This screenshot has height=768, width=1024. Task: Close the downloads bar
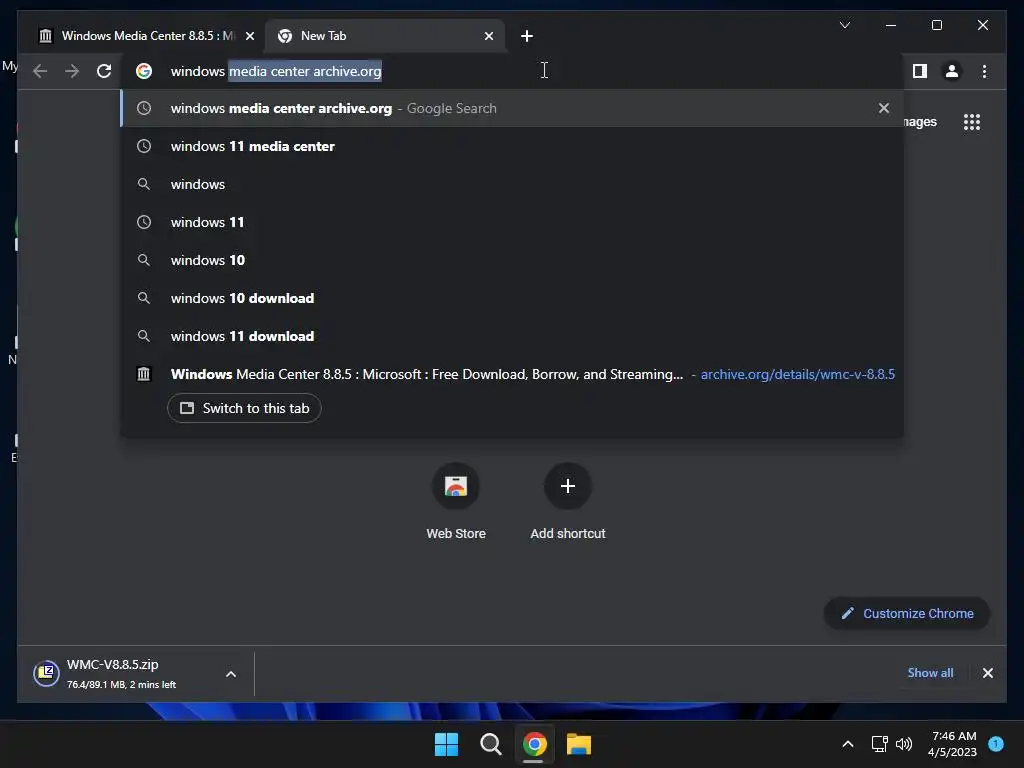(987, 673)
